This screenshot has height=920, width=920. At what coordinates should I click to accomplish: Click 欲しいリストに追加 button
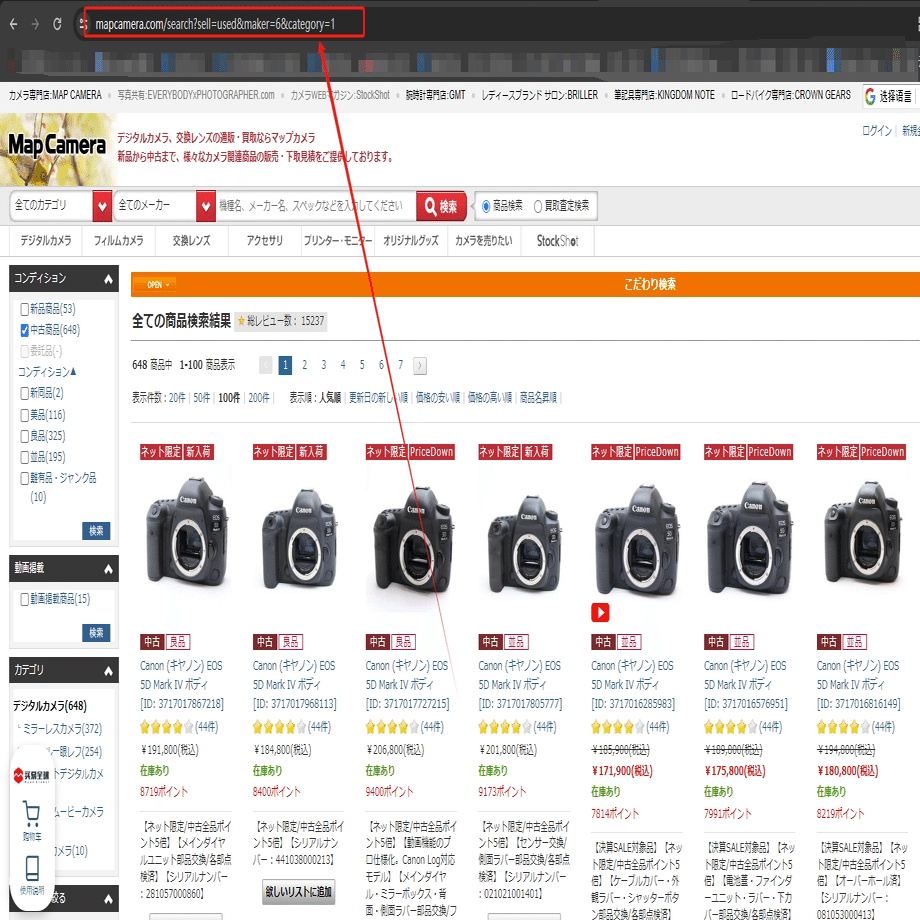coord(299,892)
